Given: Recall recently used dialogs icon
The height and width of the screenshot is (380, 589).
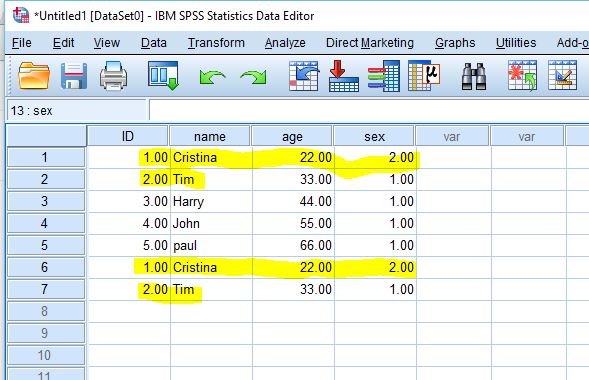Looking at the screenshot, I should point(163,76).
